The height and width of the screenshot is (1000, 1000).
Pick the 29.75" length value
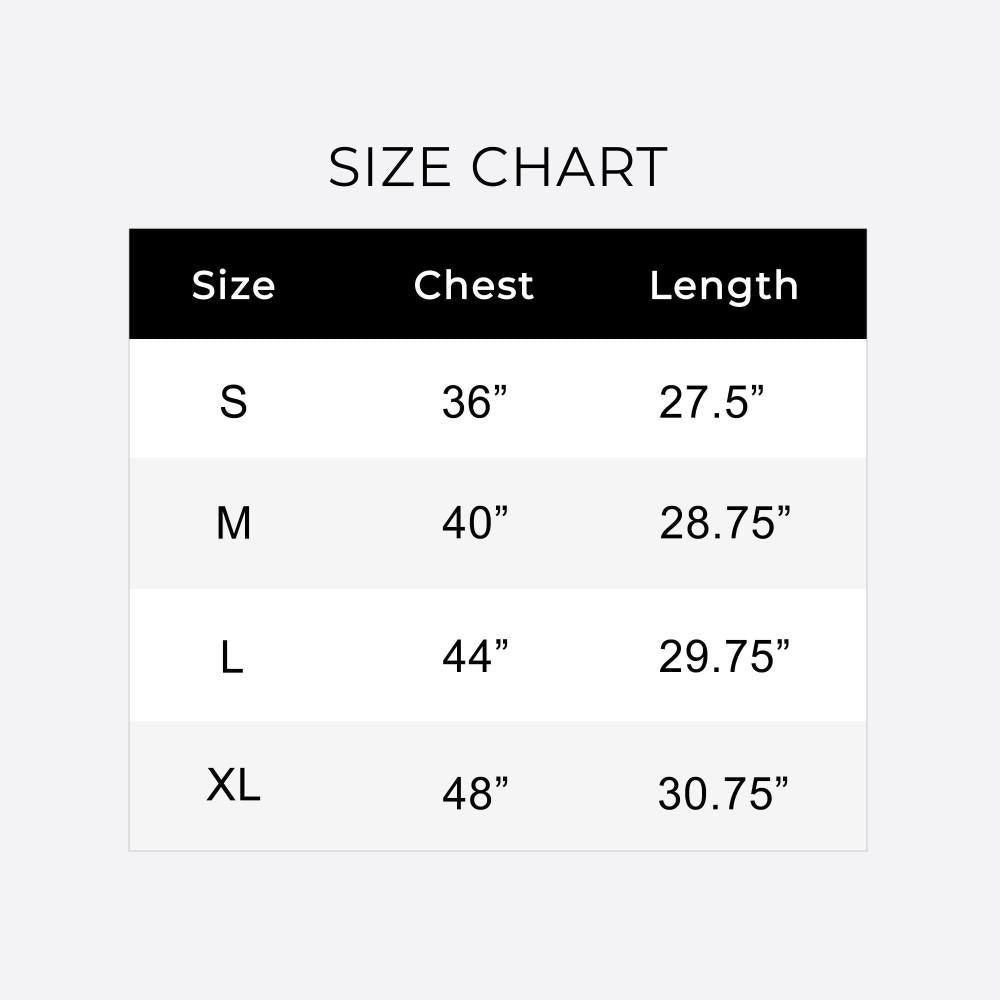tap(724, 657)
